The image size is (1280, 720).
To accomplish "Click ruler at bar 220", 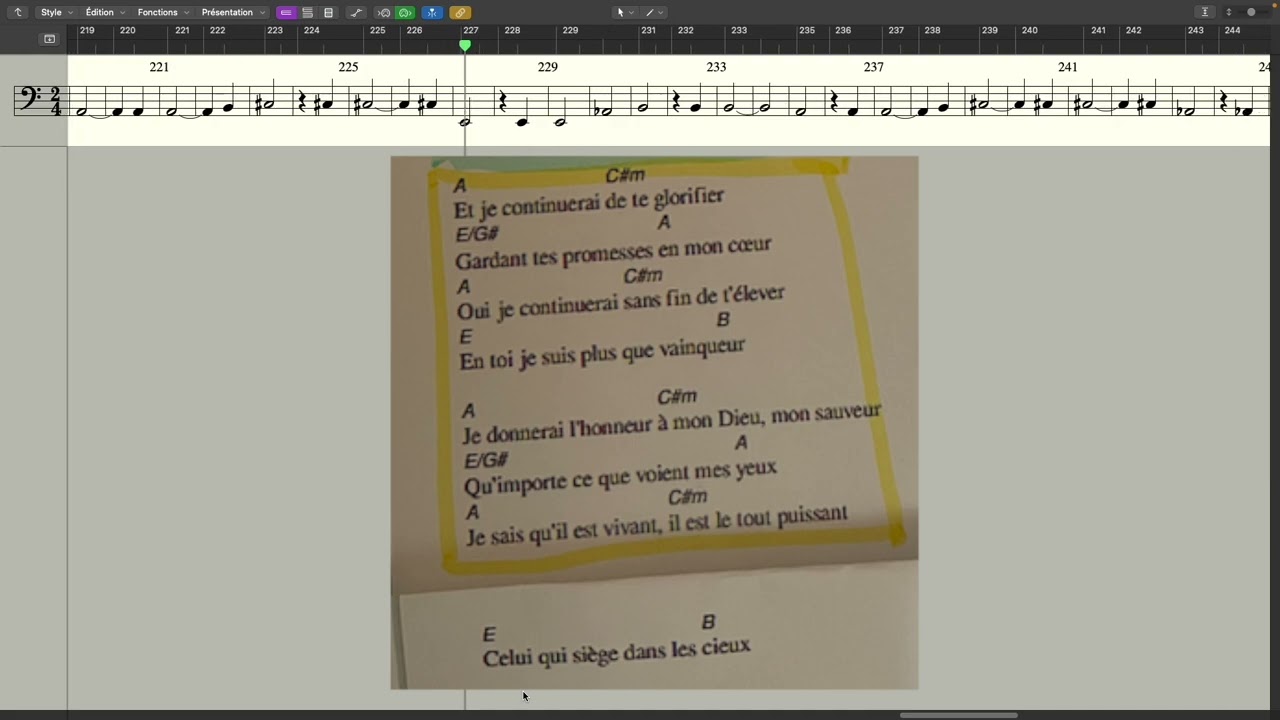I will [128, 31].
